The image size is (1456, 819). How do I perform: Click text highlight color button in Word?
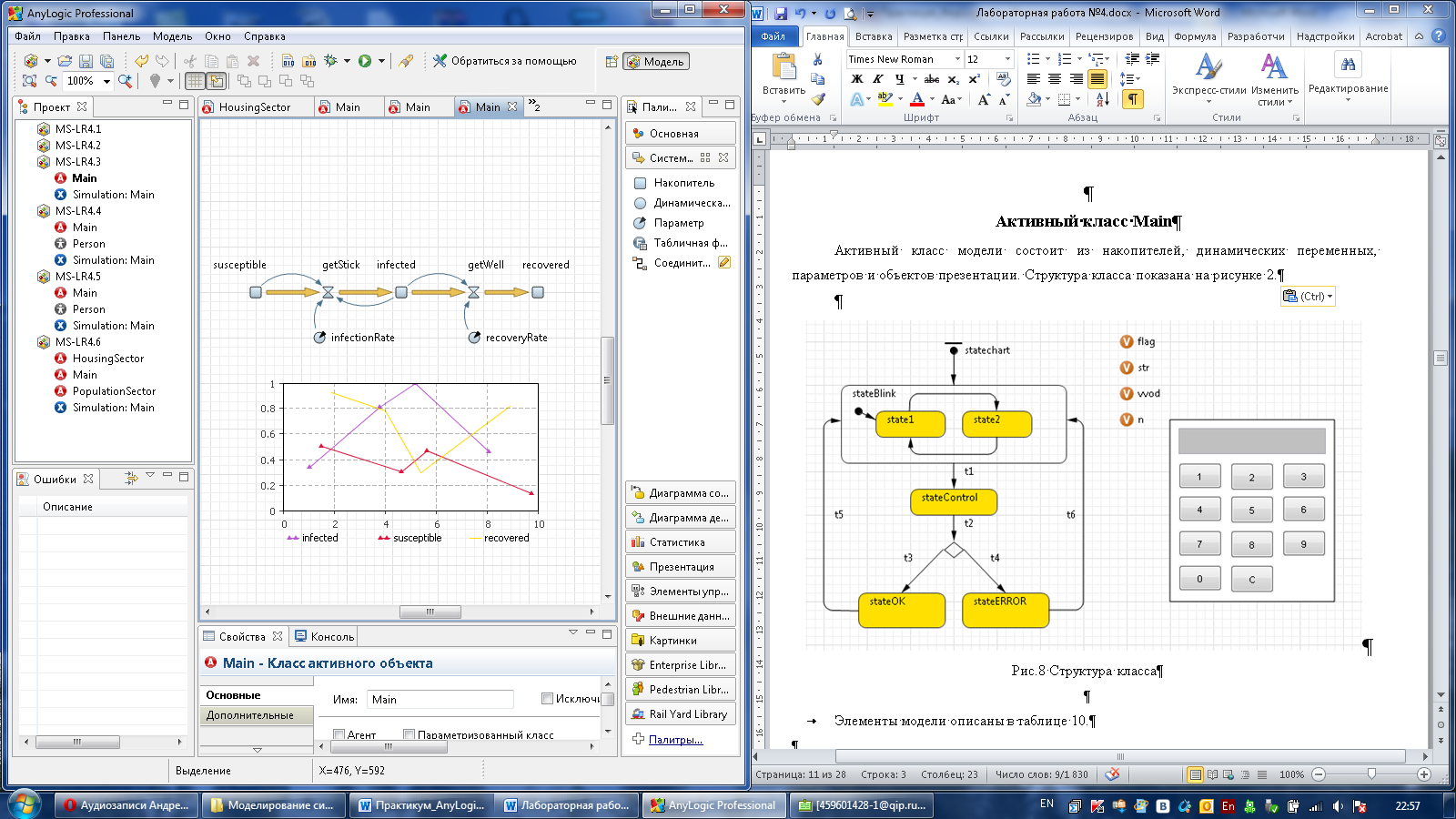pyautogui.click(x=885, y=99)
